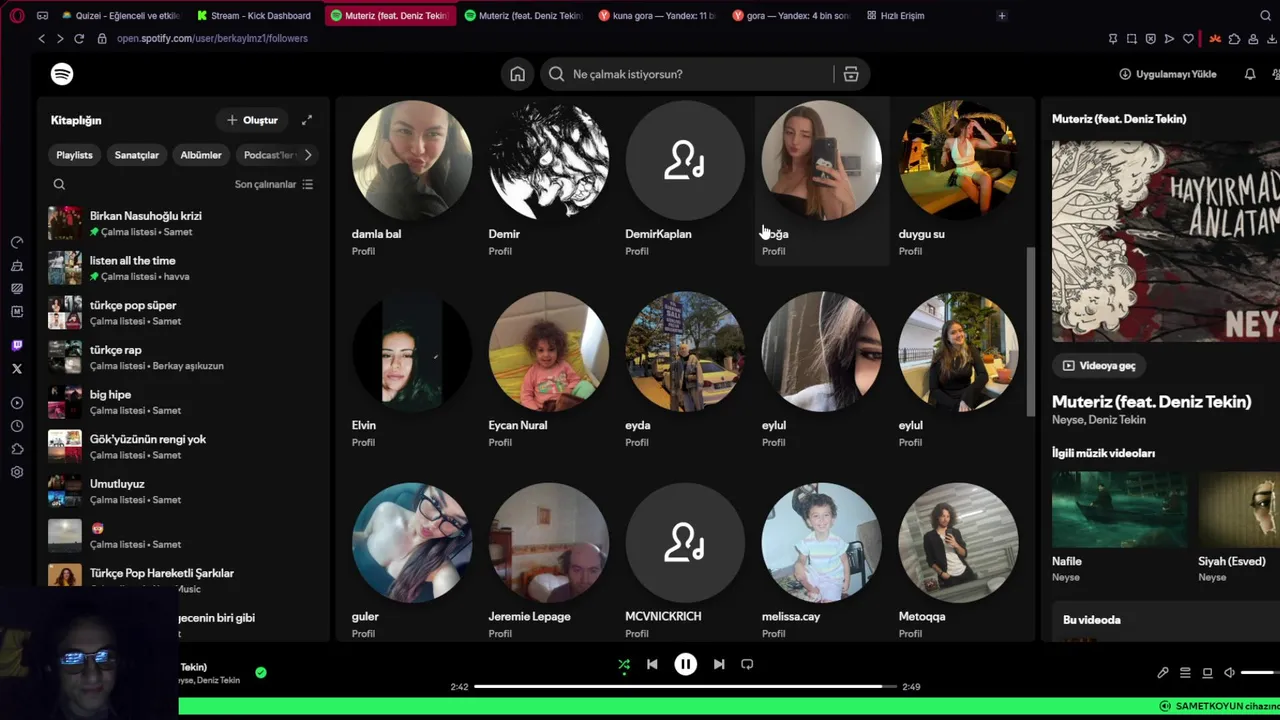Open the 'big hipe' playlist

click(183, 402)
